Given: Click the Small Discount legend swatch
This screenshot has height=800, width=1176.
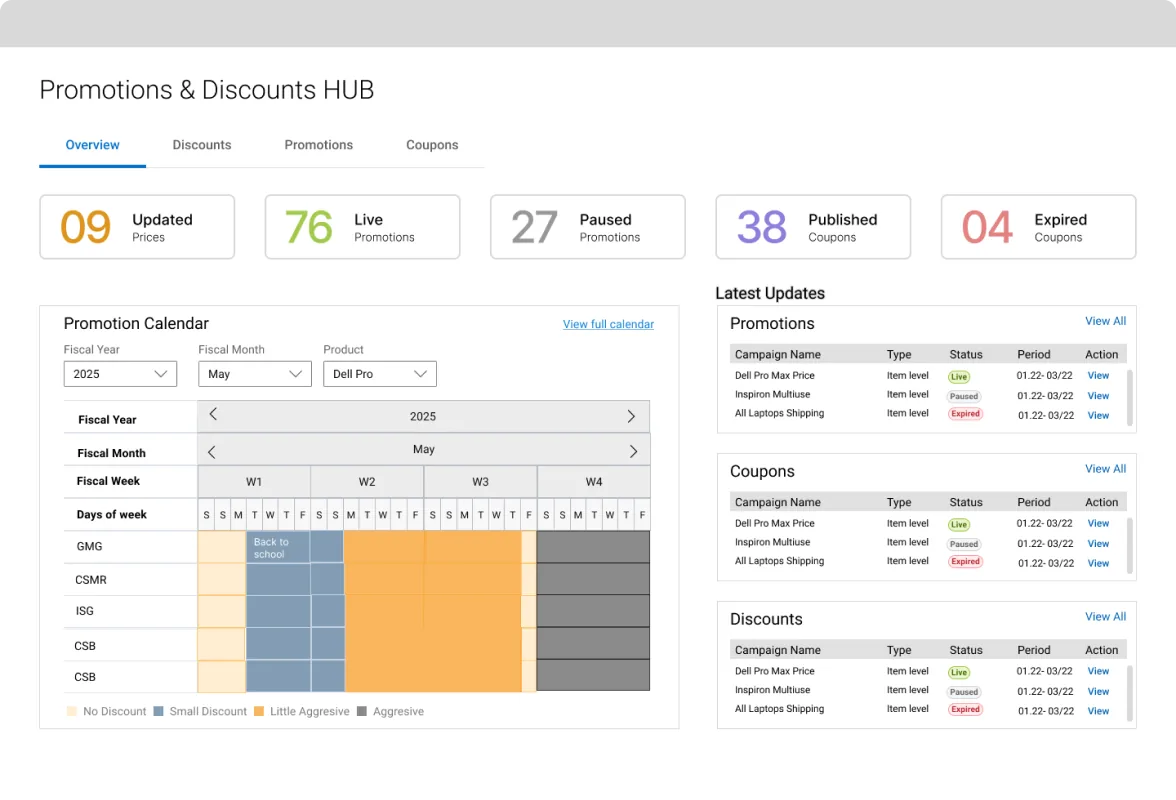Looking at the screenshot, I should click(x=158, y=711).
